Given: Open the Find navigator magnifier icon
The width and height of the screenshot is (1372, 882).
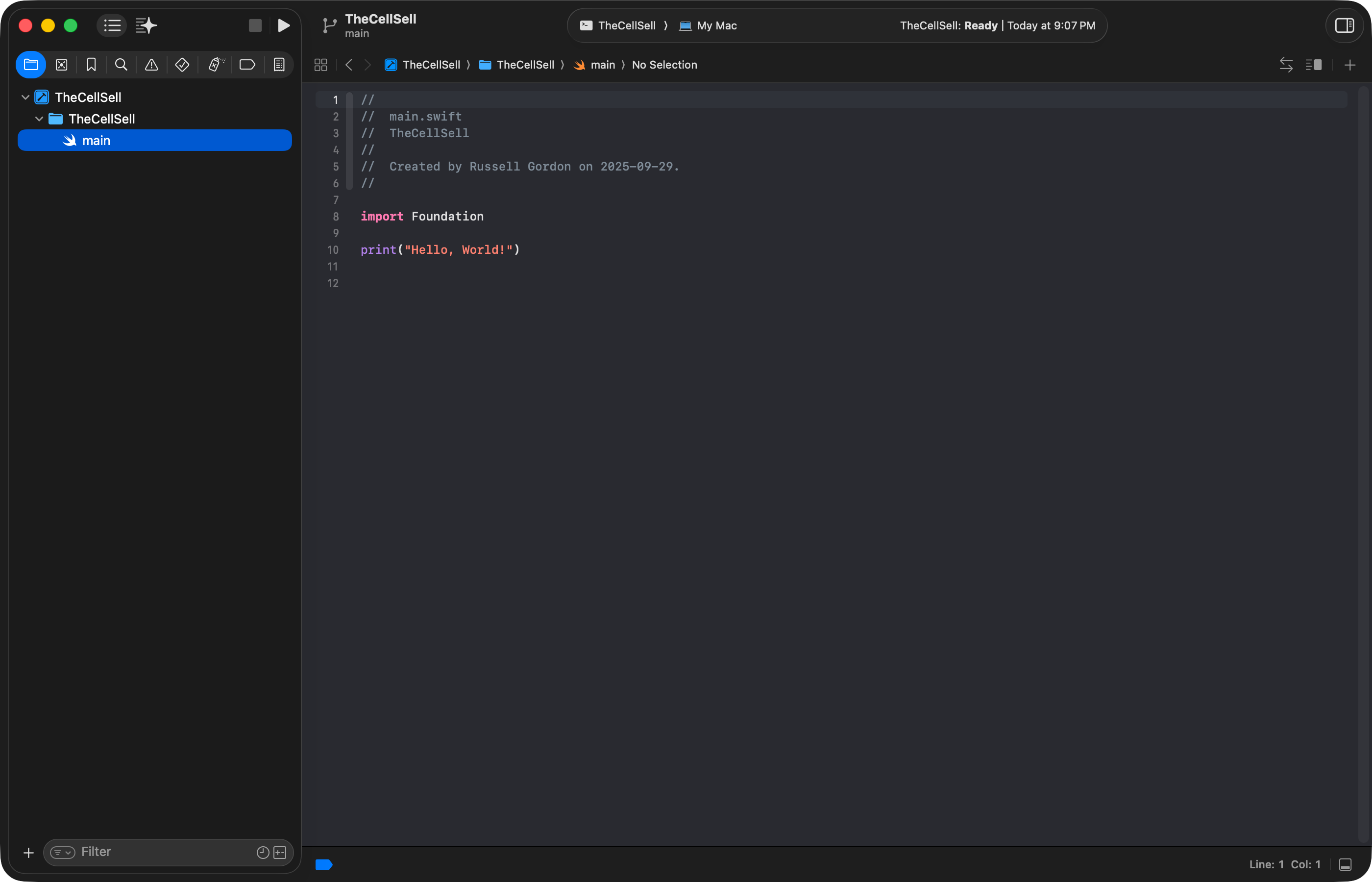Looking at the screenshot, I should click(x=121, y=65).
